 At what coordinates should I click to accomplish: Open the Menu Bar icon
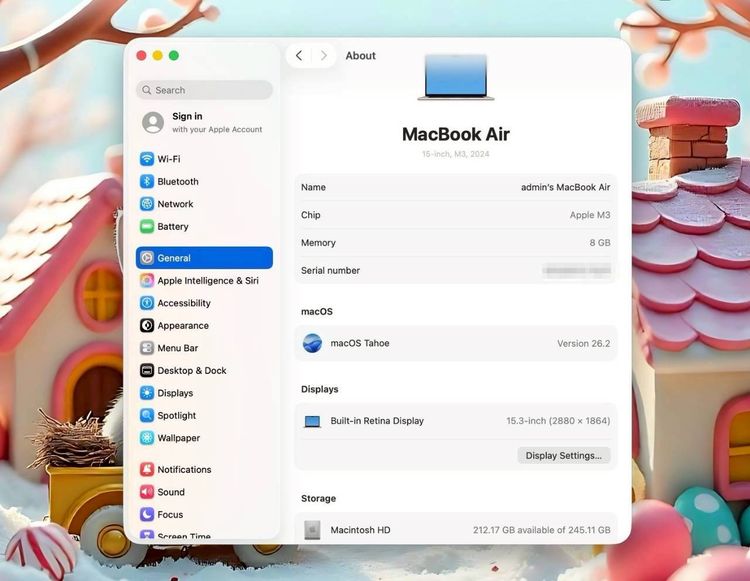pos(147,348)
